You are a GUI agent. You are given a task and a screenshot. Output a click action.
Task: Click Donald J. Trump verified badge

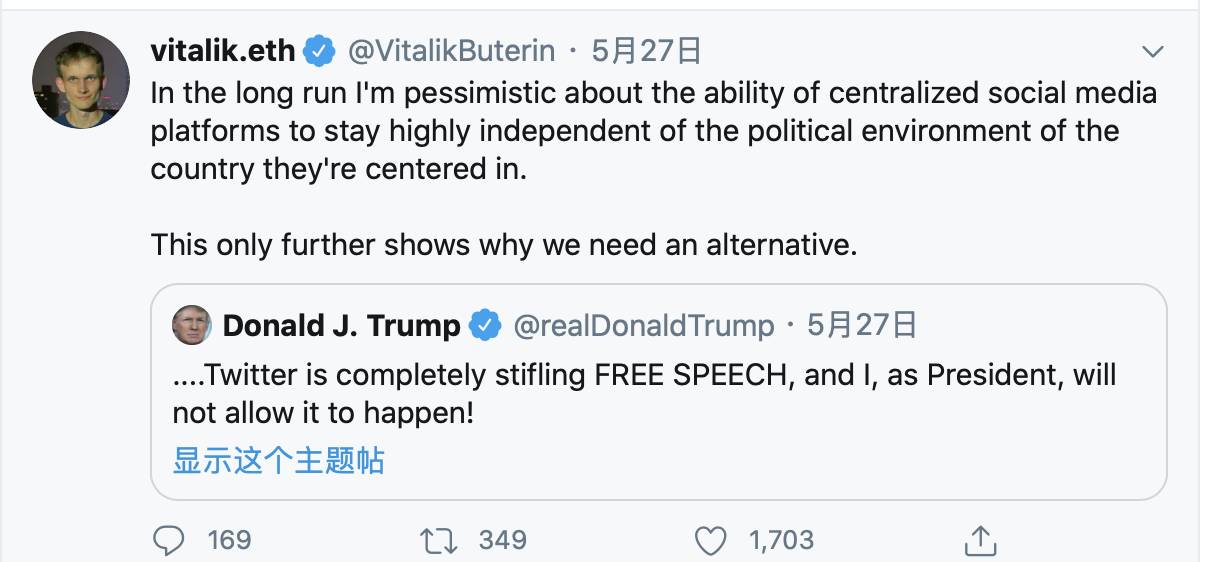point(486,325)
